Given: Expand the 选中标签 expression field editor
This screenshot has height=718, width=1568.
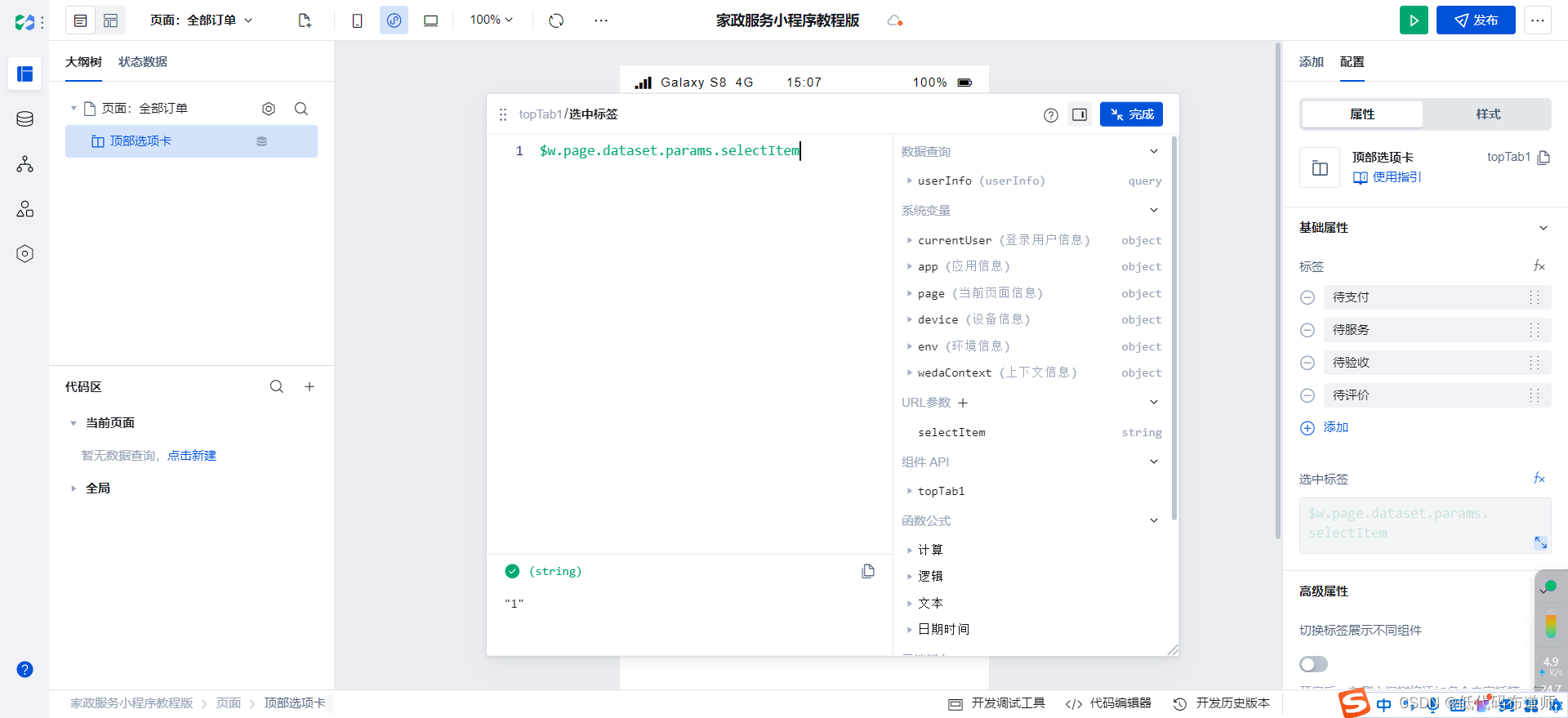Looking at the screenshot, I should [x=1541, y=542].
